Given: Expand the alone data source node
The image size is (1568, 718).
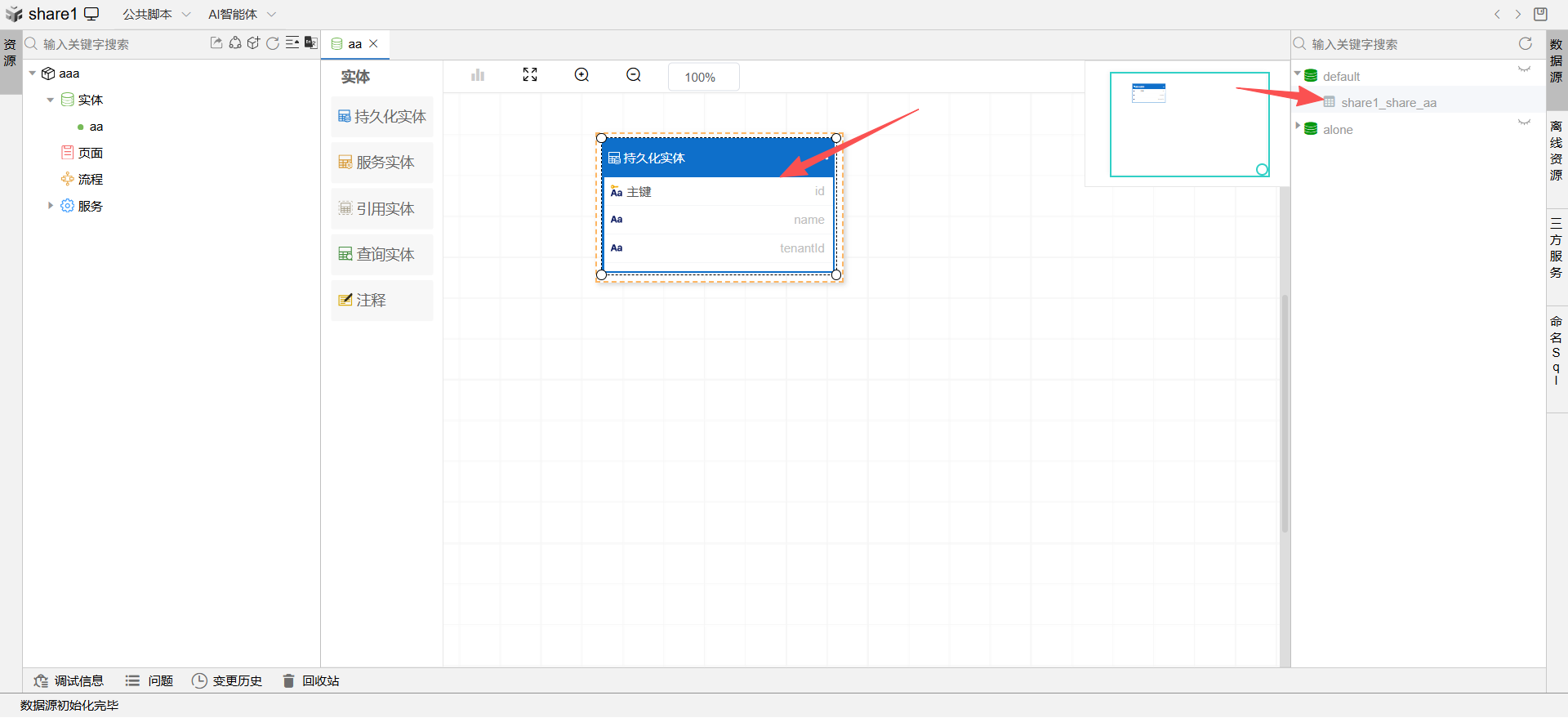Looking at the screenshot, I should (1298, 126).
